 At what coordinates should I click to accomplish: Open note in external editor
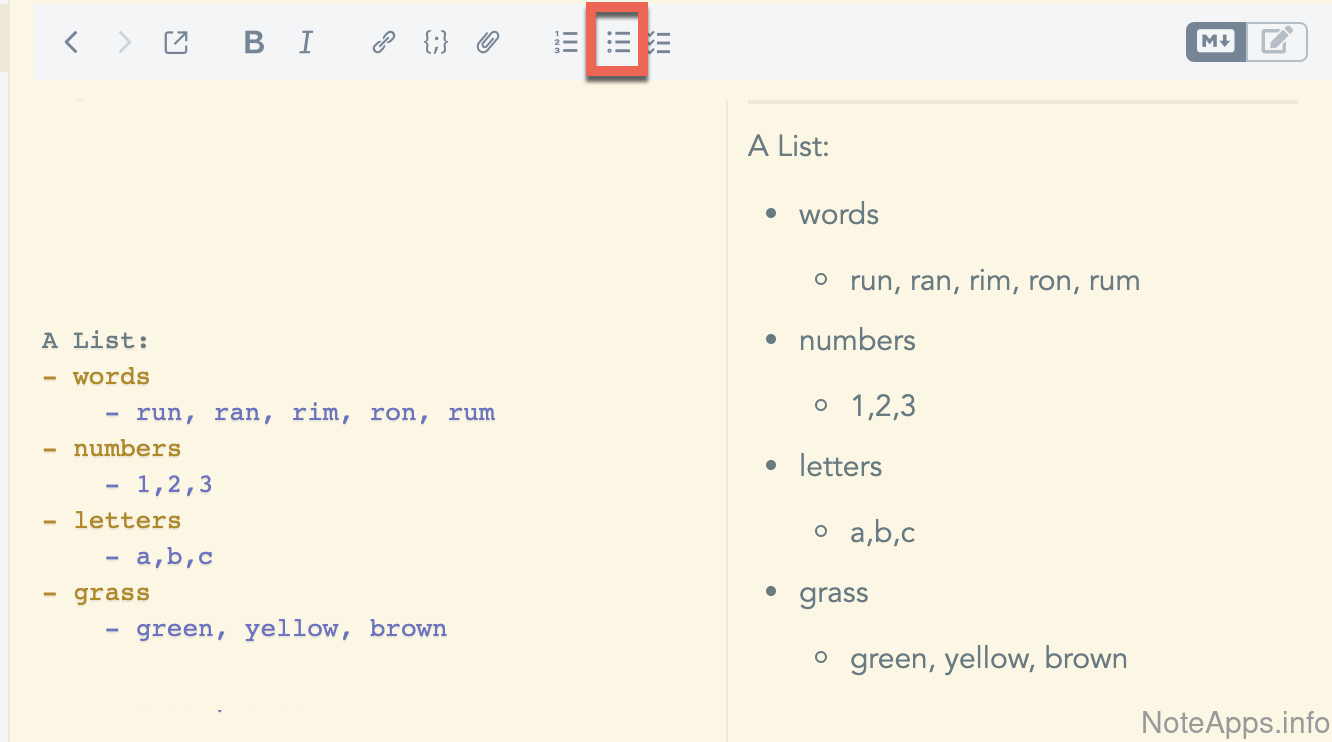[176, 42]
